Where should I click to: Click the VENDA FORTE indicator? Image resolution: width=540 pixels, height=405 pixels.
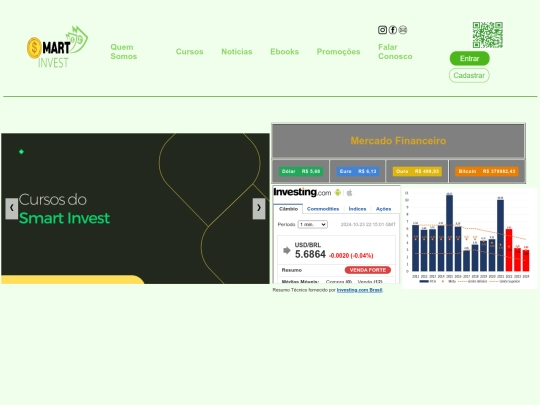tap(368, 270)
